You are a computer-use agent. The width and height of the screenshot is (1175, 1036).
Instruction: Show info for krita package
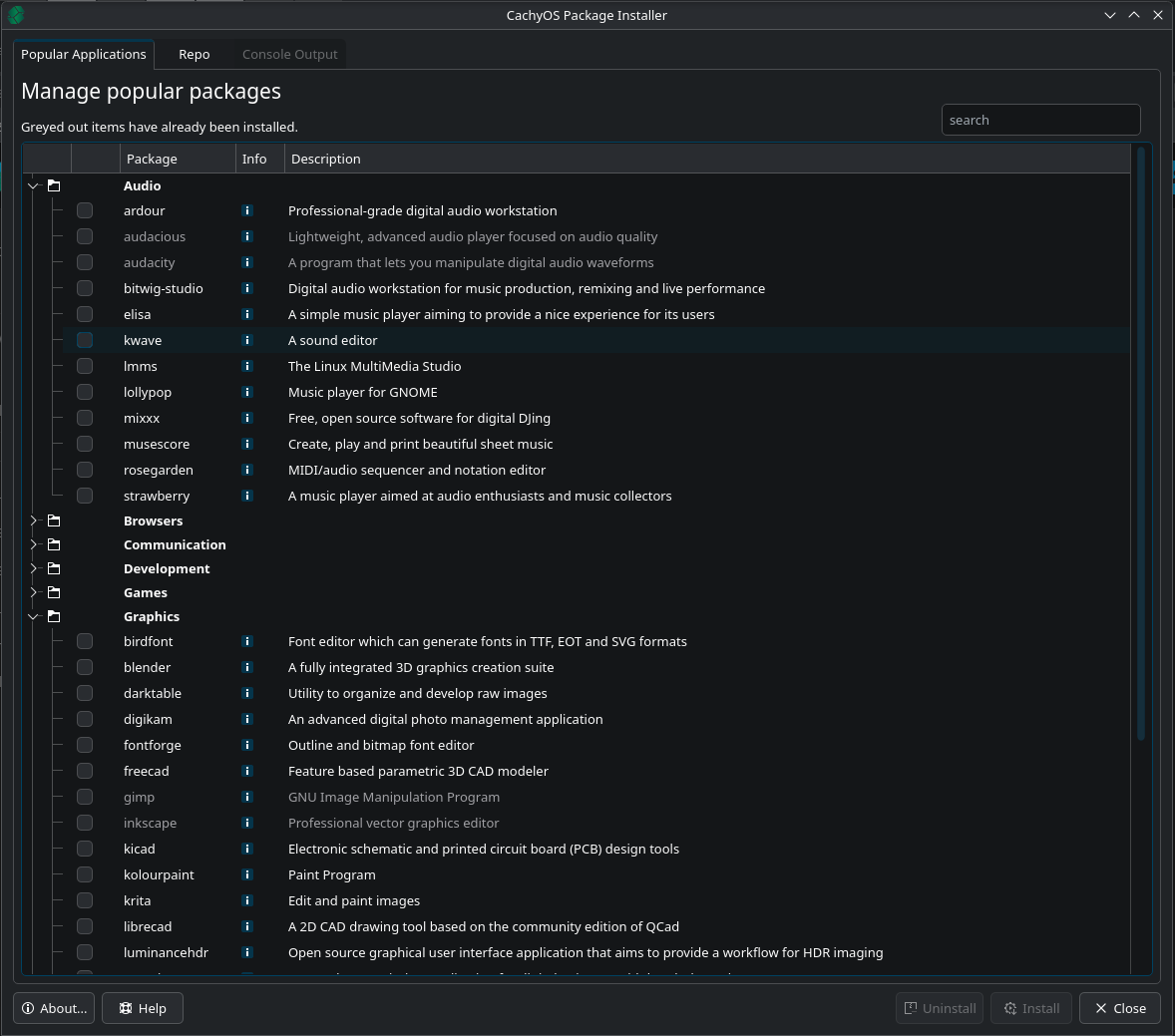(x=247, y=900)
